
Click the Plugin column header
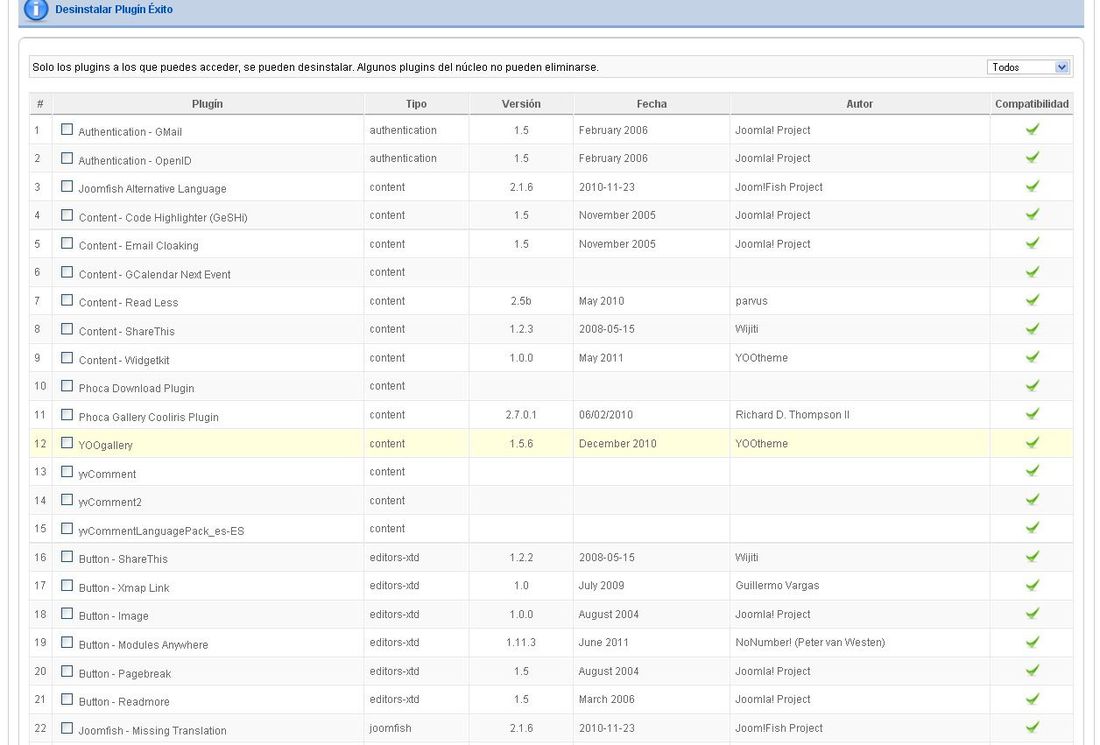(208, 104)
